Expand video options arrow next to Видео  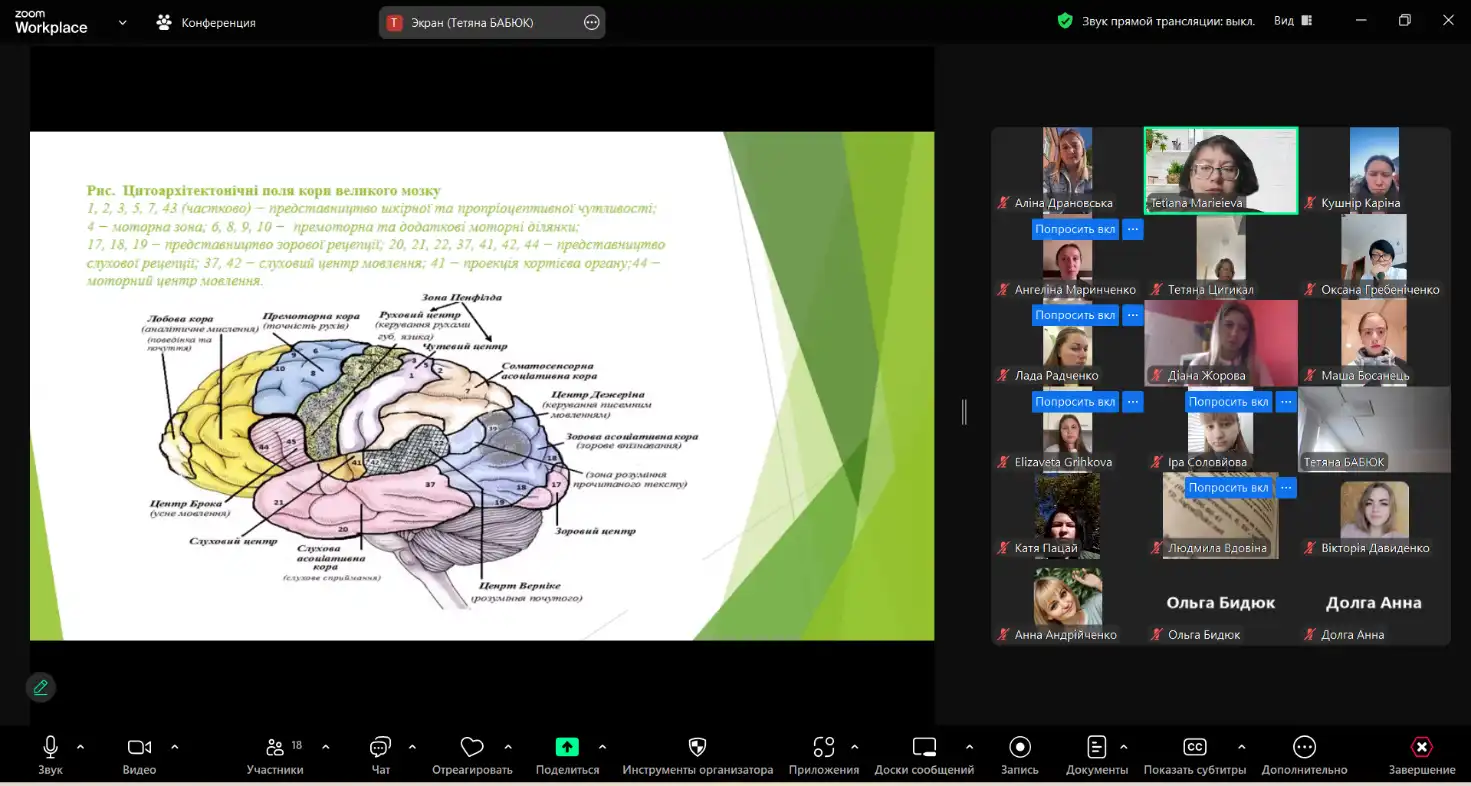175,747
